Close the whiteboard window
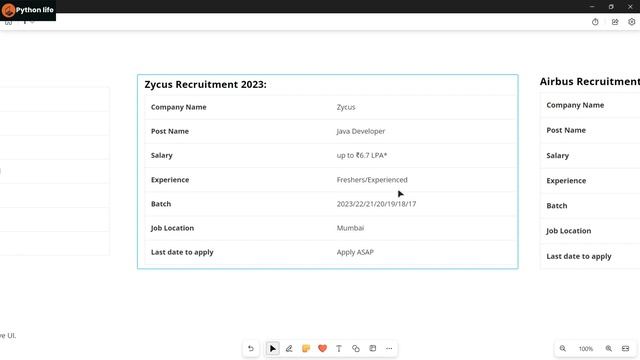This screenshot has height=360, width=640. [630, 7]
